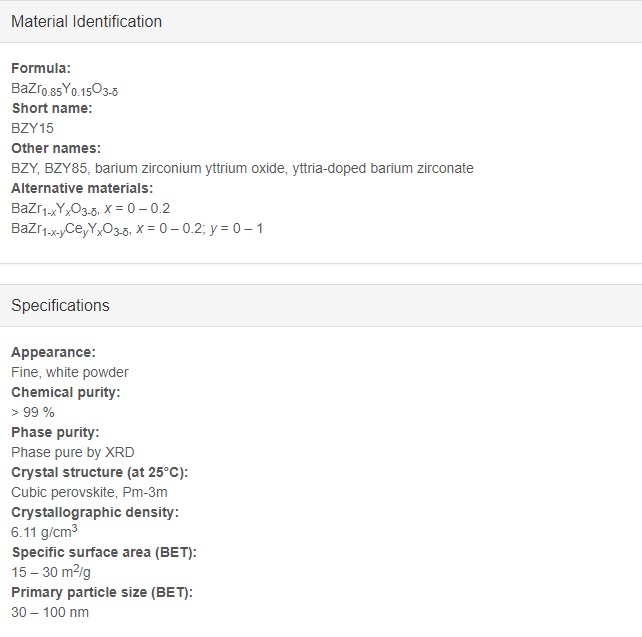
Task: Click the BaZr1-x-yCeyYxO3-δ alternative material line
Action: click(137, 229)
